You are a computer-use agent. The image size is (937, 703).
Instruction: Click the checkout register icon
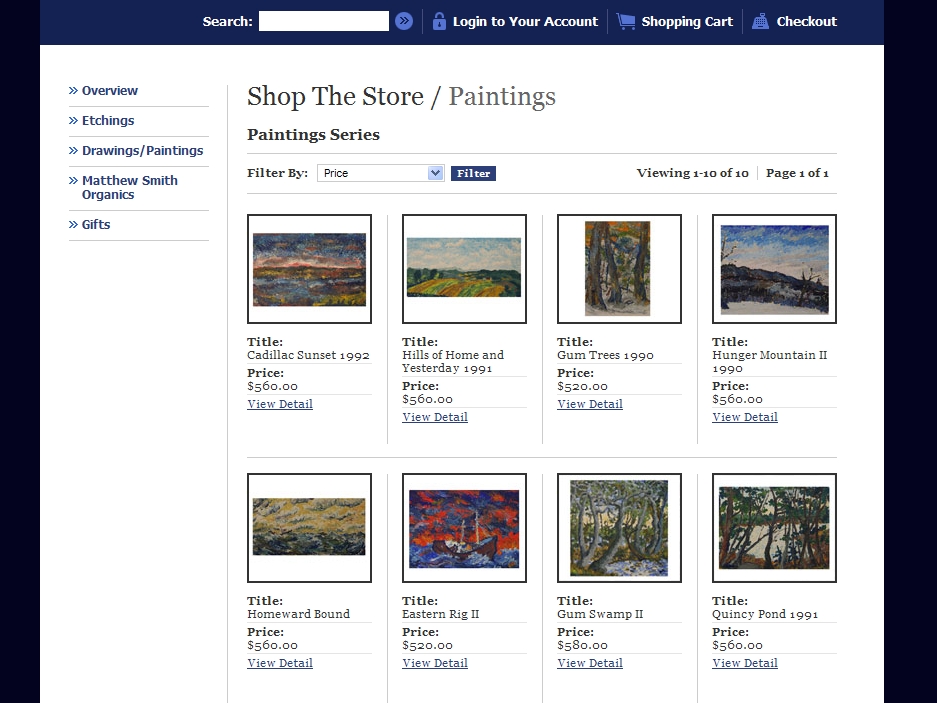point(760,21)
